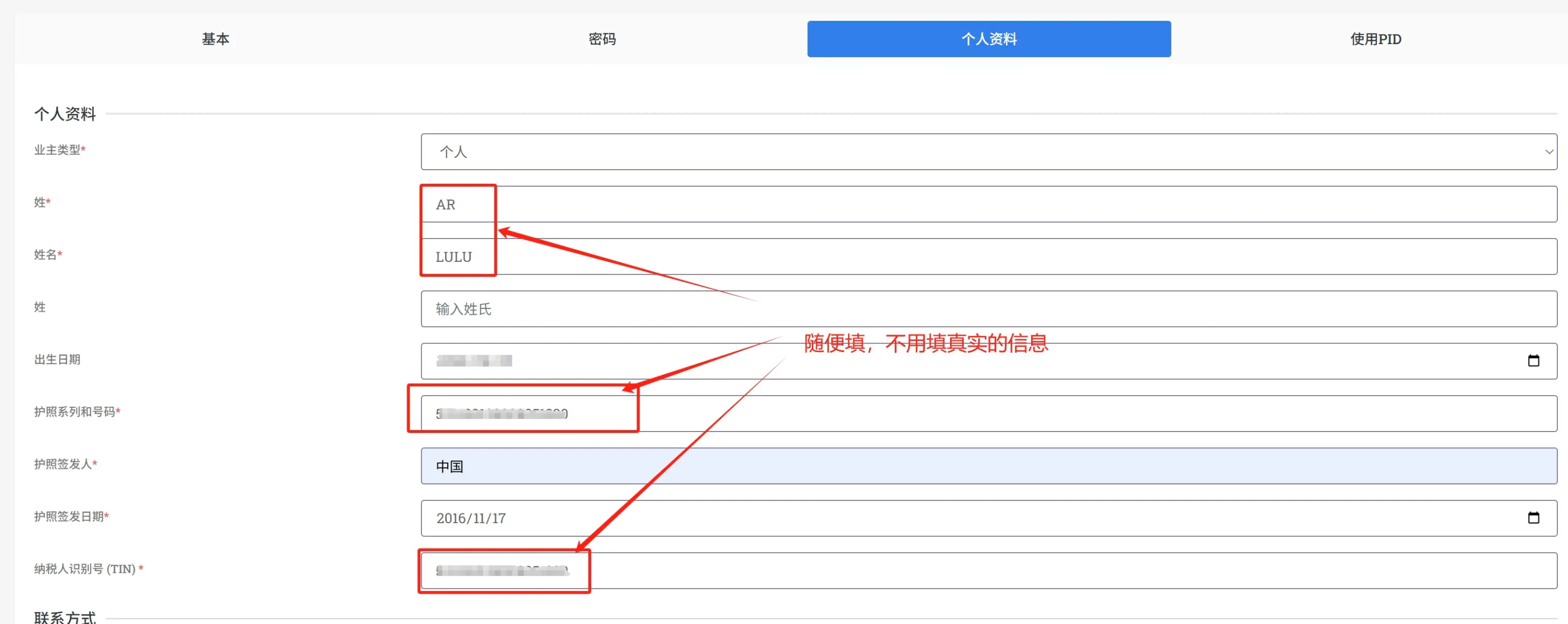
Task: Expand the 业主类型 dropdown arrow
Action: 1549,151
